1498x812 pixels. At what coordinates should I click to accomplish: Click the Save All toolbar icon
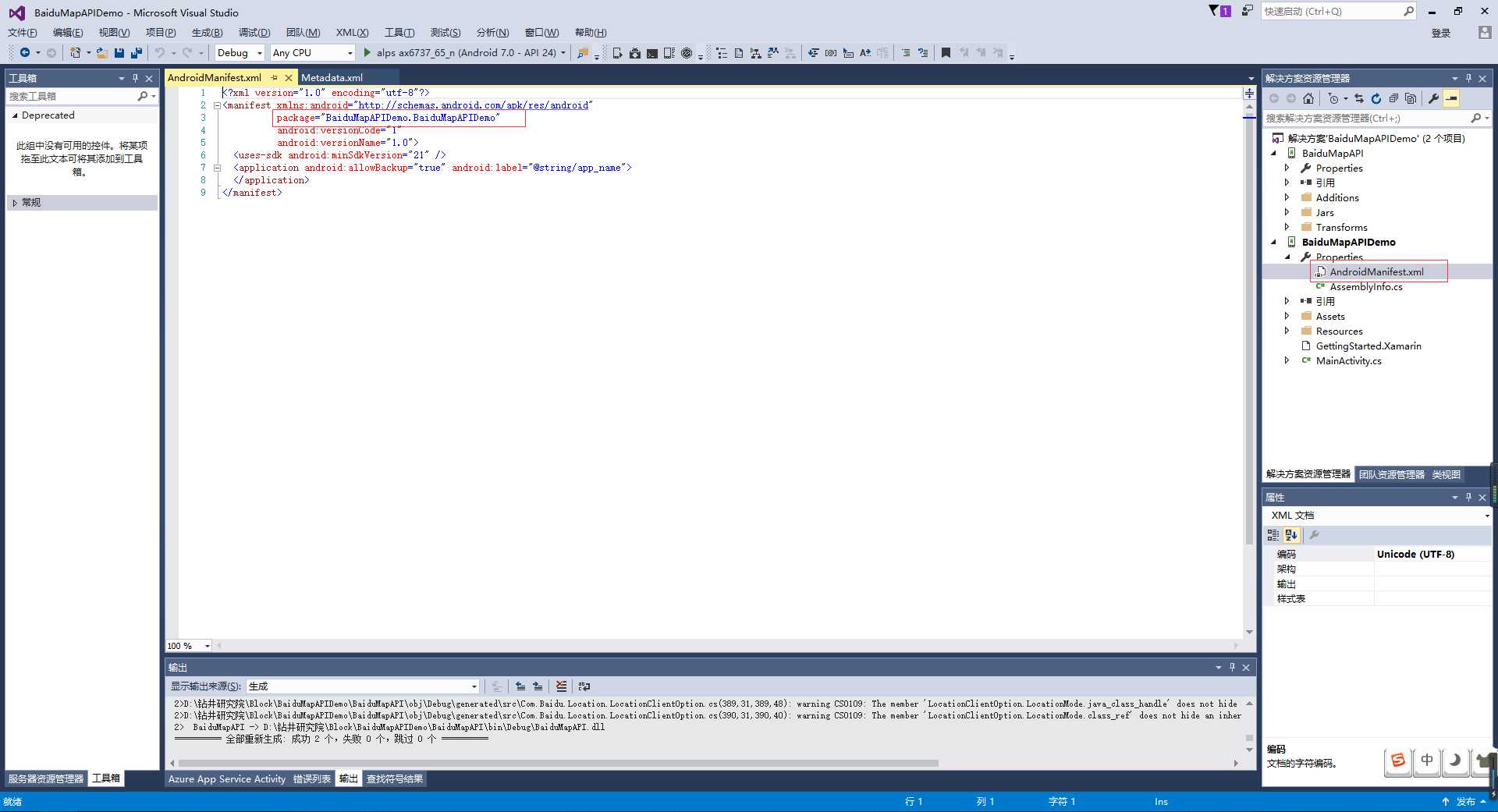click(x=137, y=52)
